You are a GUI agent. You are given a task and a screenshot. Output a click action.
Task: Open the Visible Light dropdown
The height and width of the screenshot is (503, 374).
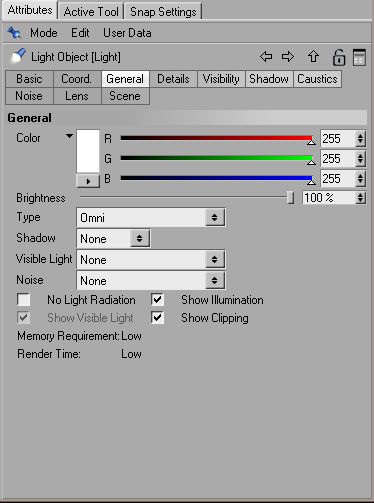151,260
